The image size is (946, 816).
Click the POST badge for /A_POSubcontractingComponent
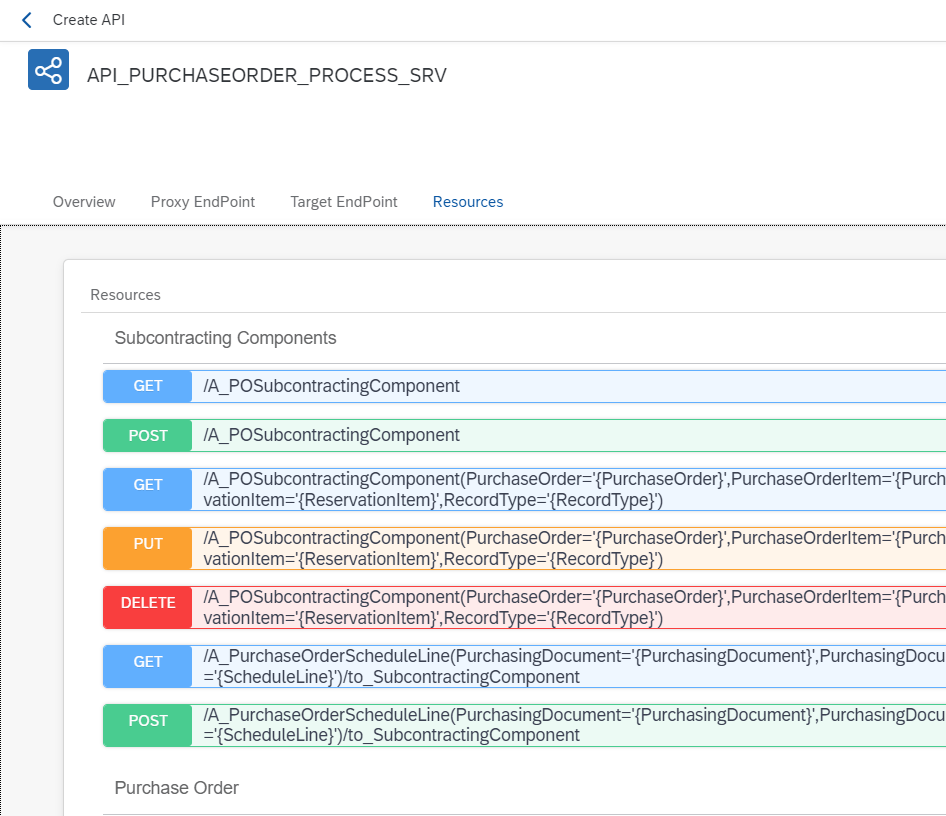point(148,435)
